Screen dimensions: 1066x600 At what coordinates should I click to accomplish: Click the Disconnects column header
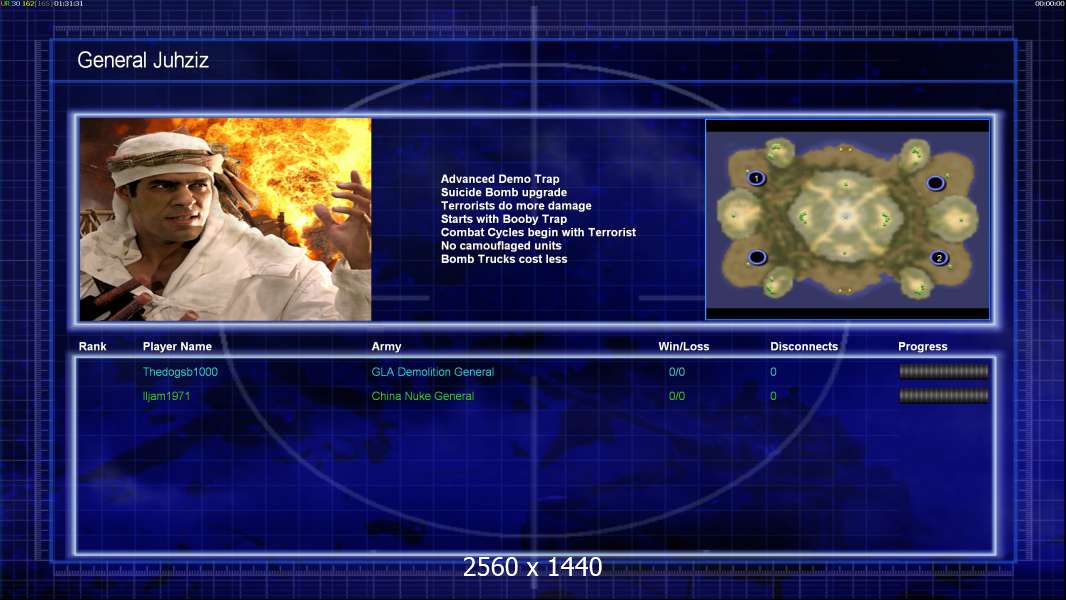804,347
